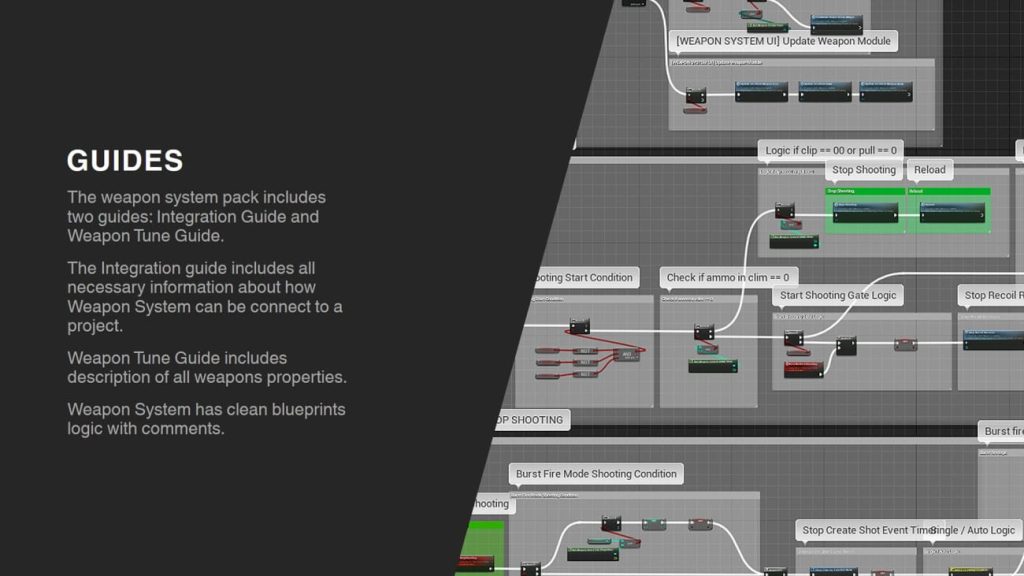This screenshot has height=576, width=1024.
Task: Click the red node in Start Shooting Gate Logic
Action: click(803, 369)
